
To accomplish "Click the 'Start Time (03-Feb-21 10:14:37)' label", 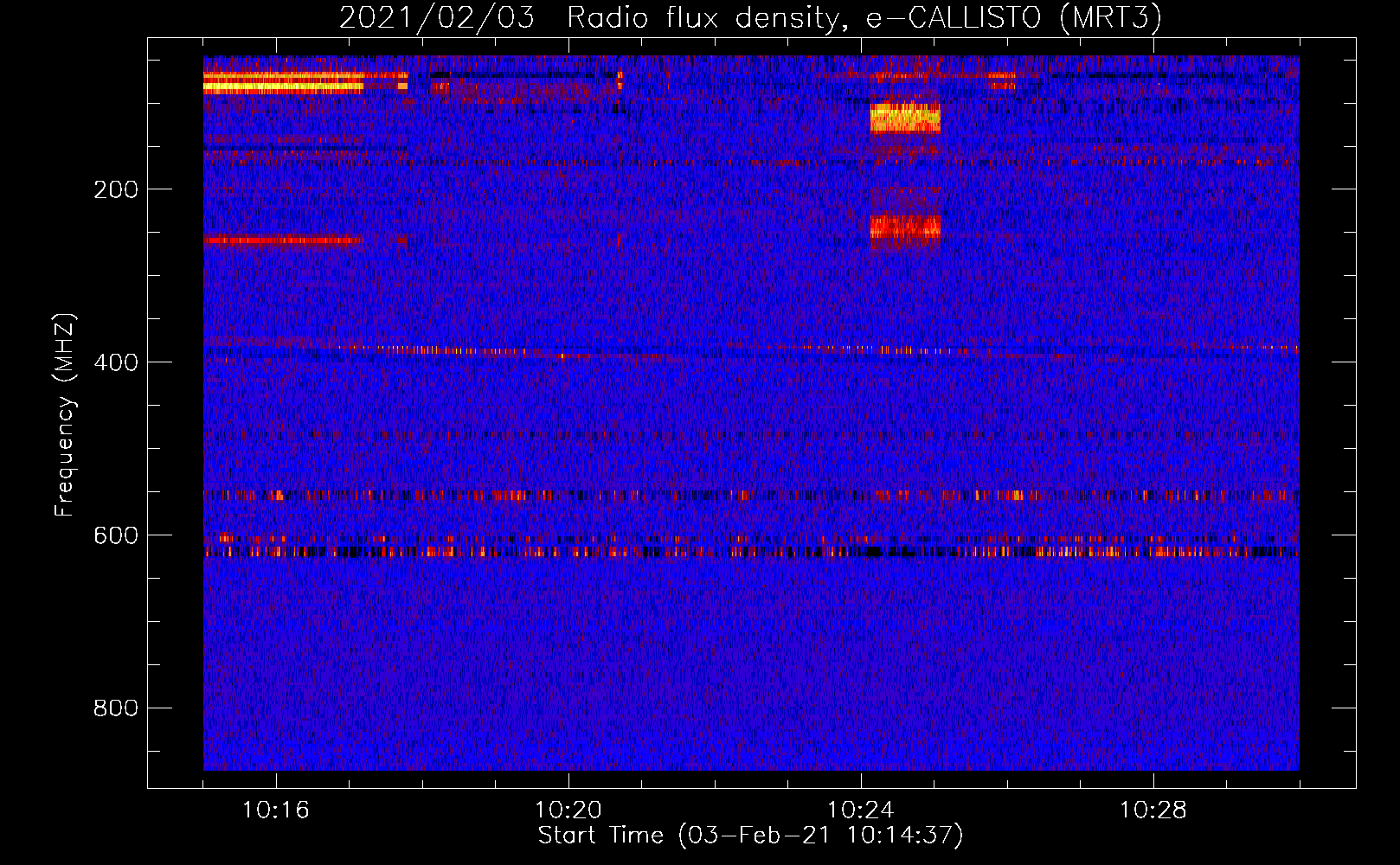I will pyautogui.click(x=750, y=836).
